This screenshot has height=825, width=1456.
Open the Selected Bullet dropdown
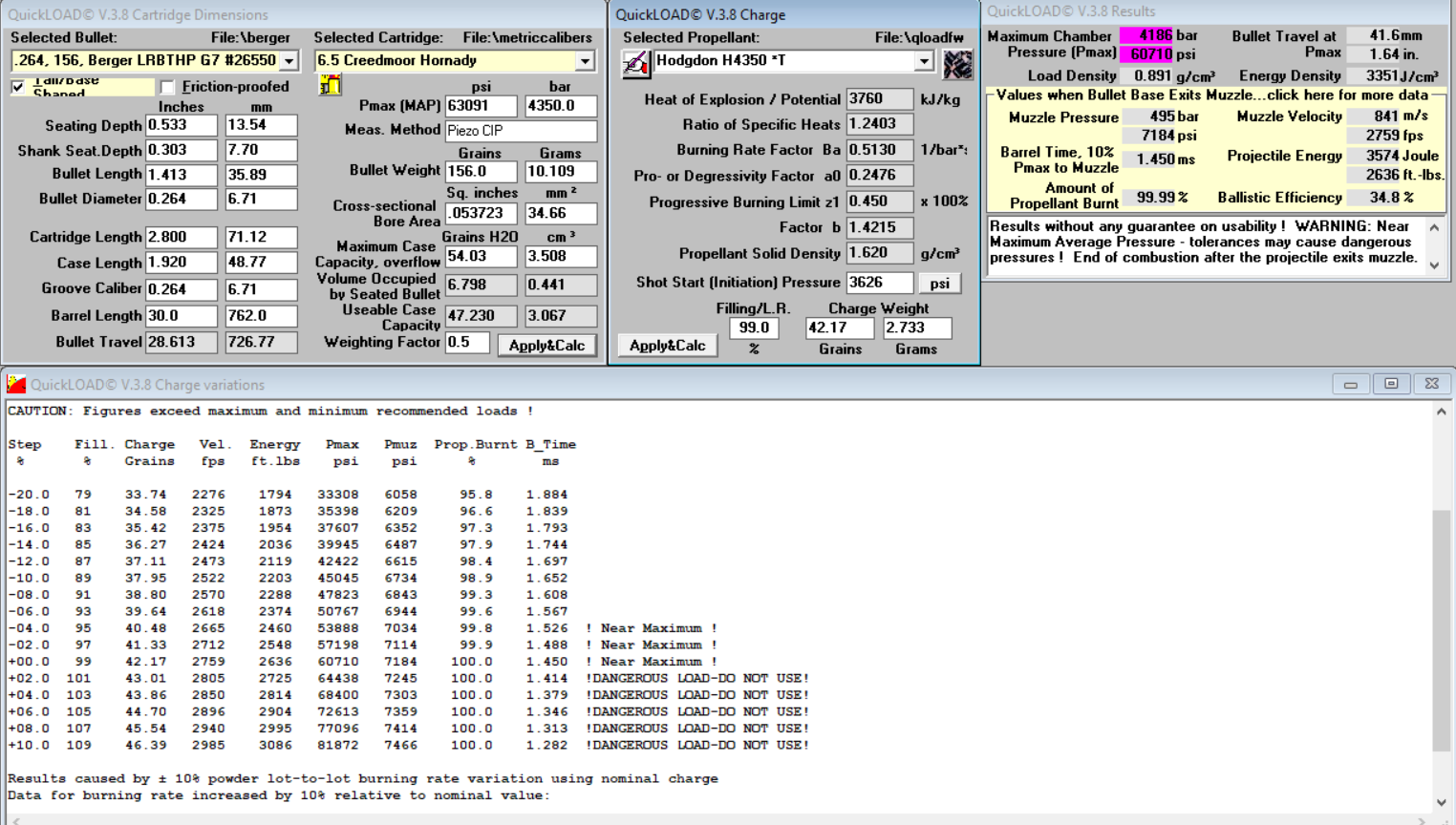(x=289, y=61)
